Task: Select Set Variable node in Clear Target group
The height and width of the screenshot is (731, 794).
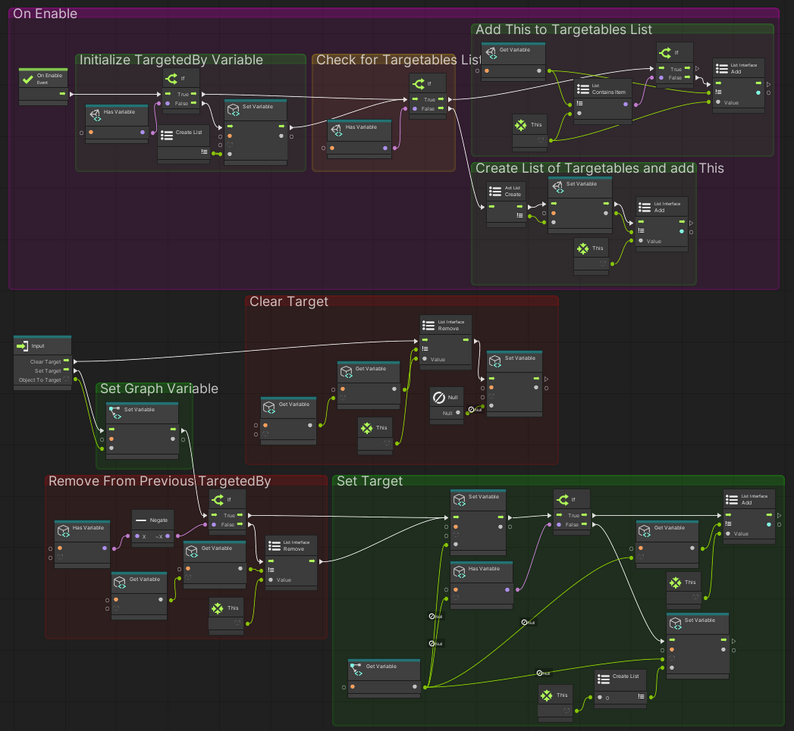Action: [x=514, y=383]
